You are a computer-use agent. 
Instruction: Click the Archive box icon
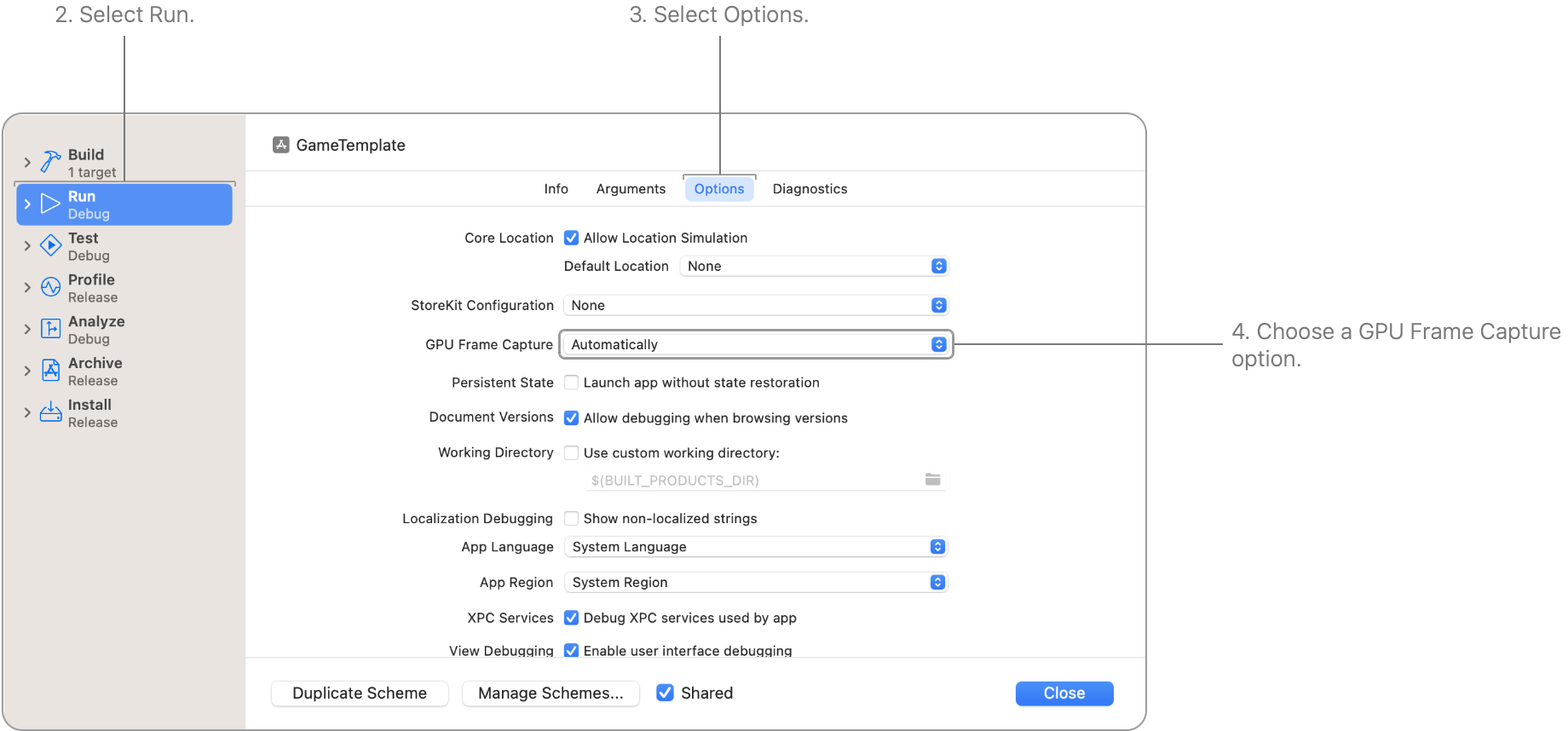(x=49, y=370)
